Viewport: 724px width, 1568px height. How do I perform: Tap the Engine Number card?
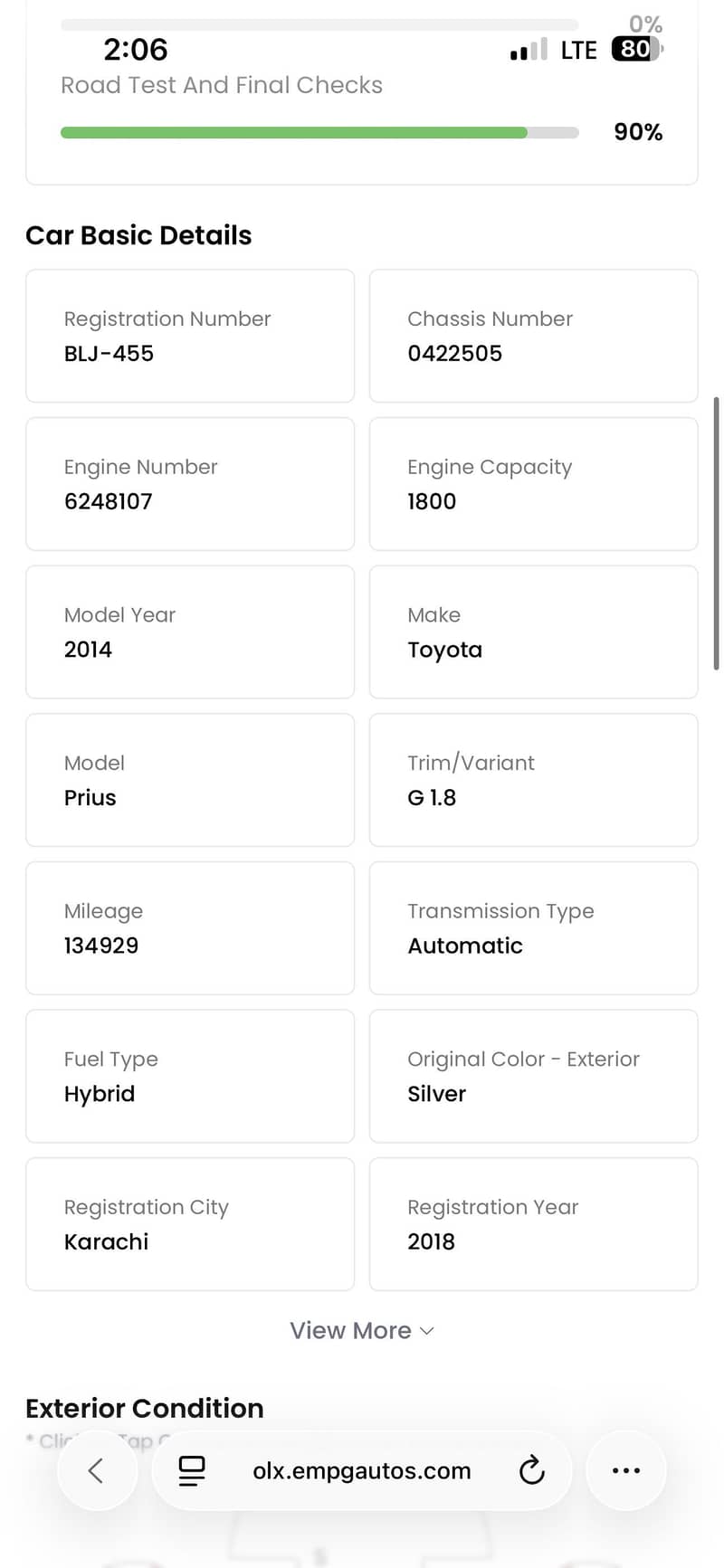pos(190,484)
